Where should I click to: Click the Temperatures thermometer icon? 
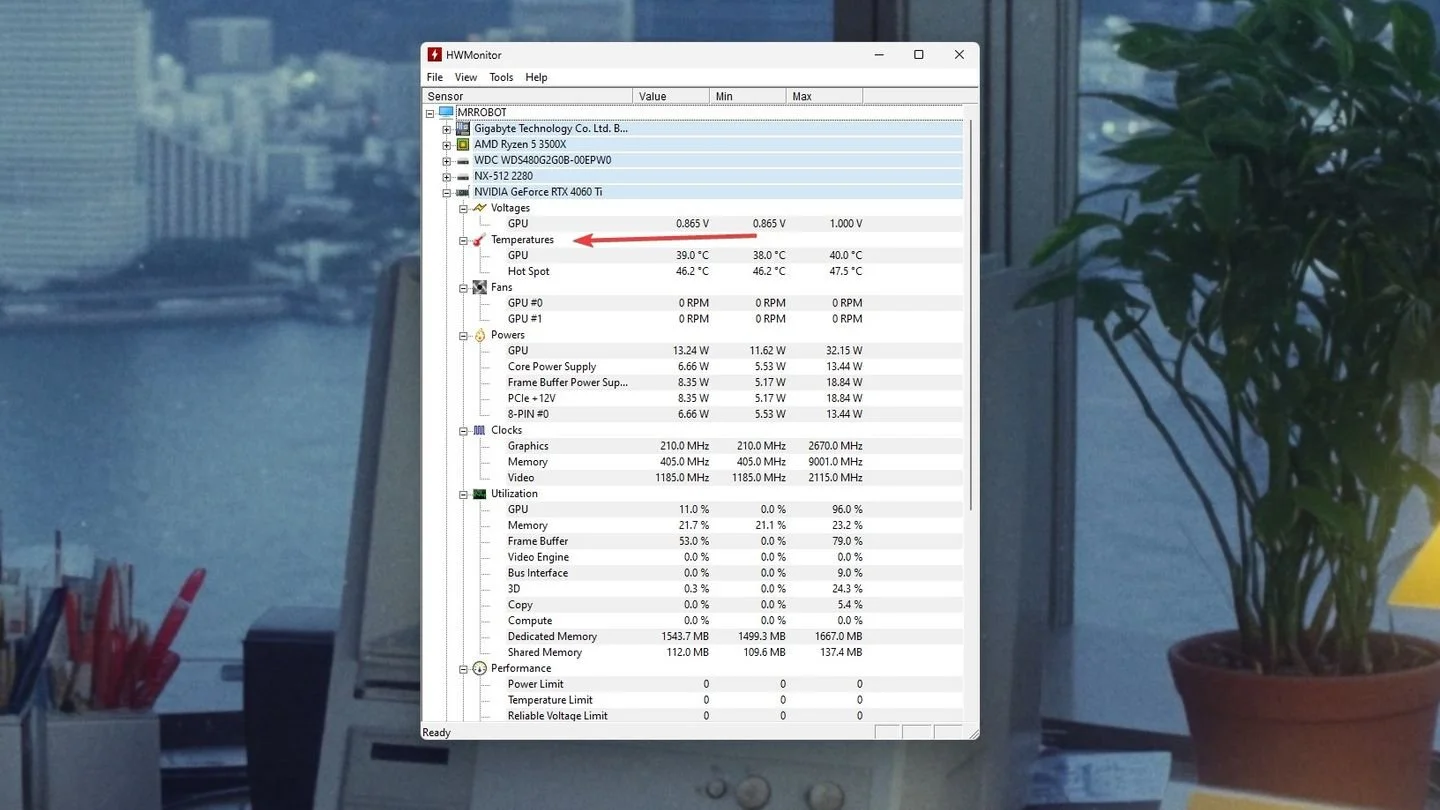pos(480,240)
